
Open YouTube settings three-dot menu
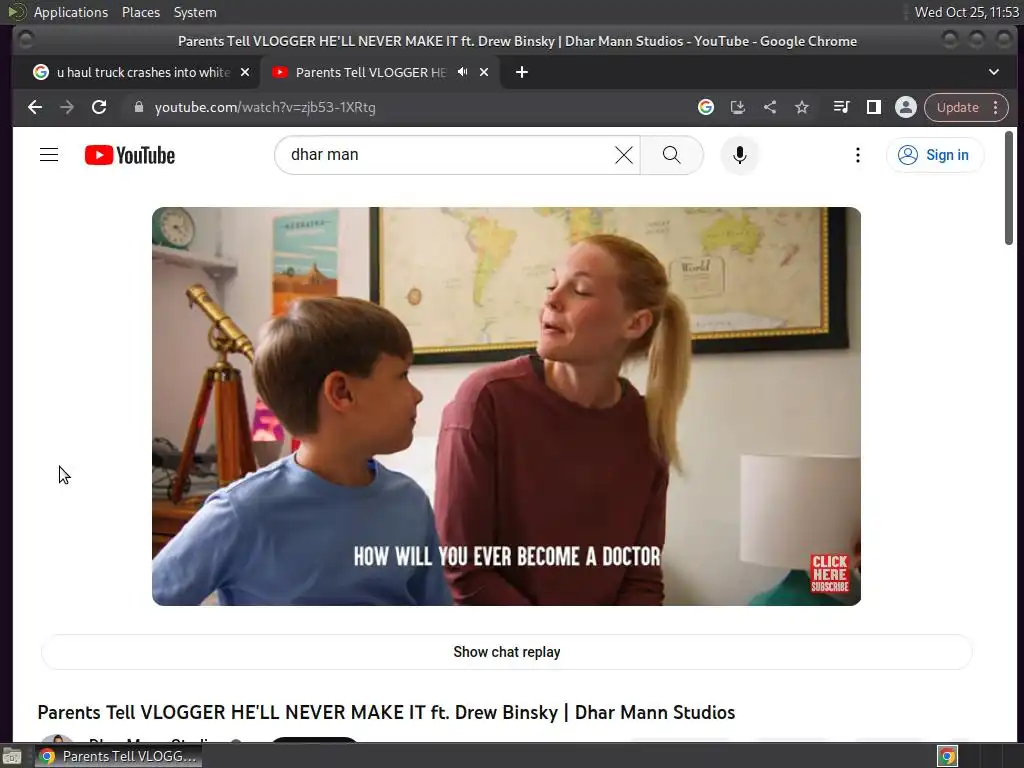857,155
